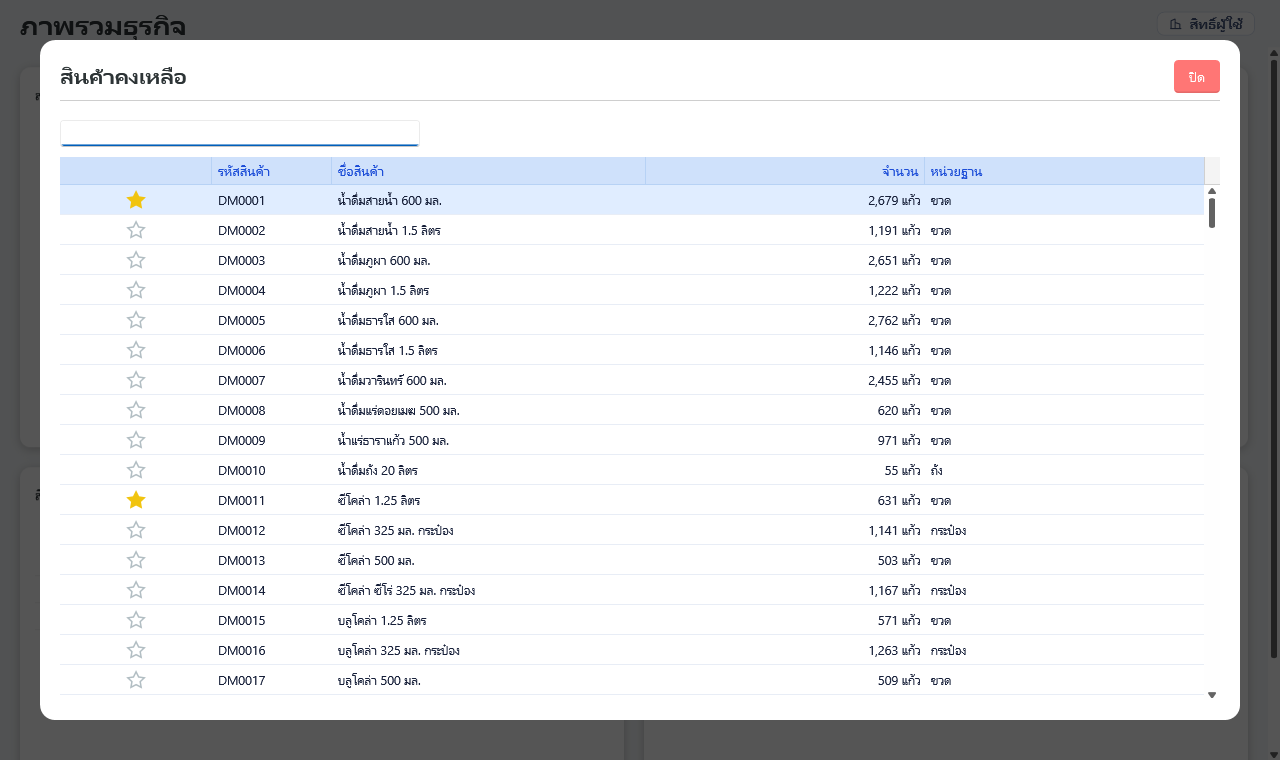The height and width of the screenshot is (760, 1280).
Task: Click star beside DM0015
Action: tap(136, 620)
